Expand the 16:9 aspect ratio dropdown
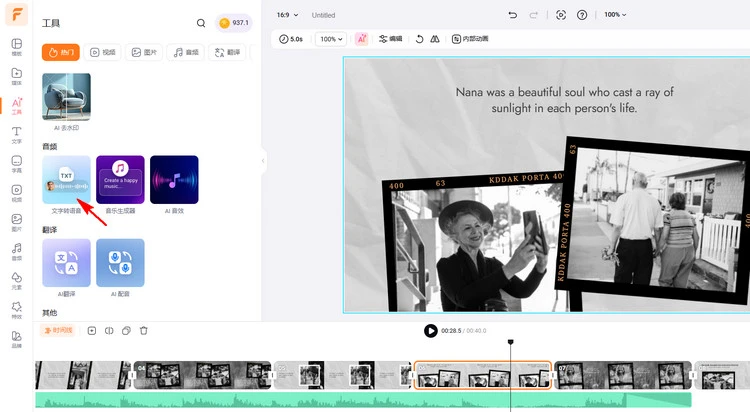Screen dimensions: 750x412 288,15
